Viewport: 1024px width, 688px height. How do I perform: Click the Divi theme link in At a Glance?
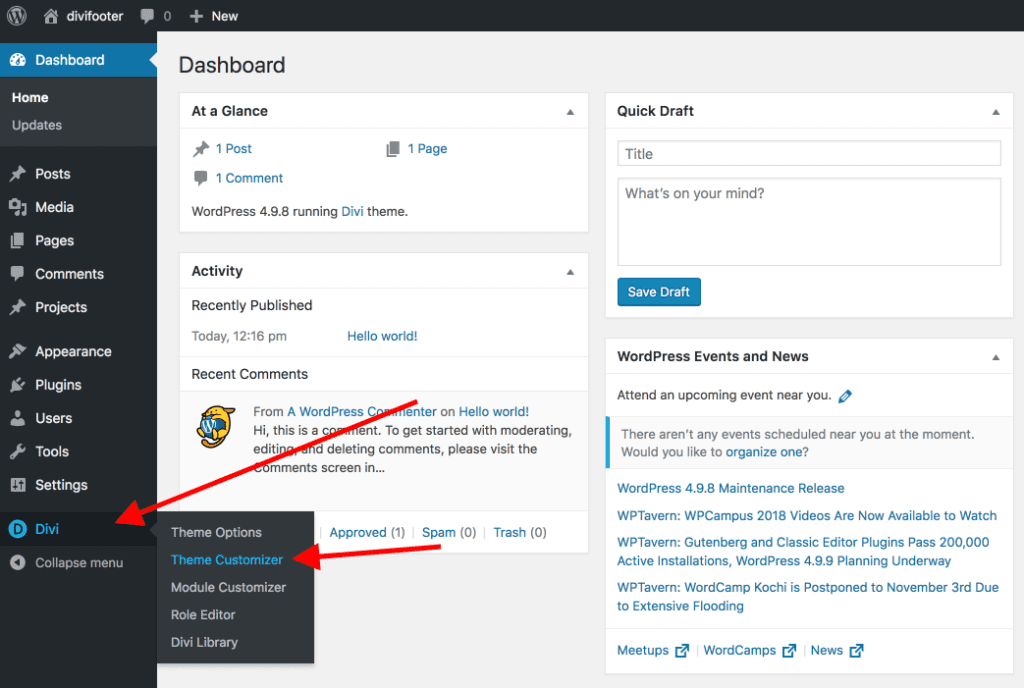coord(352,211)
